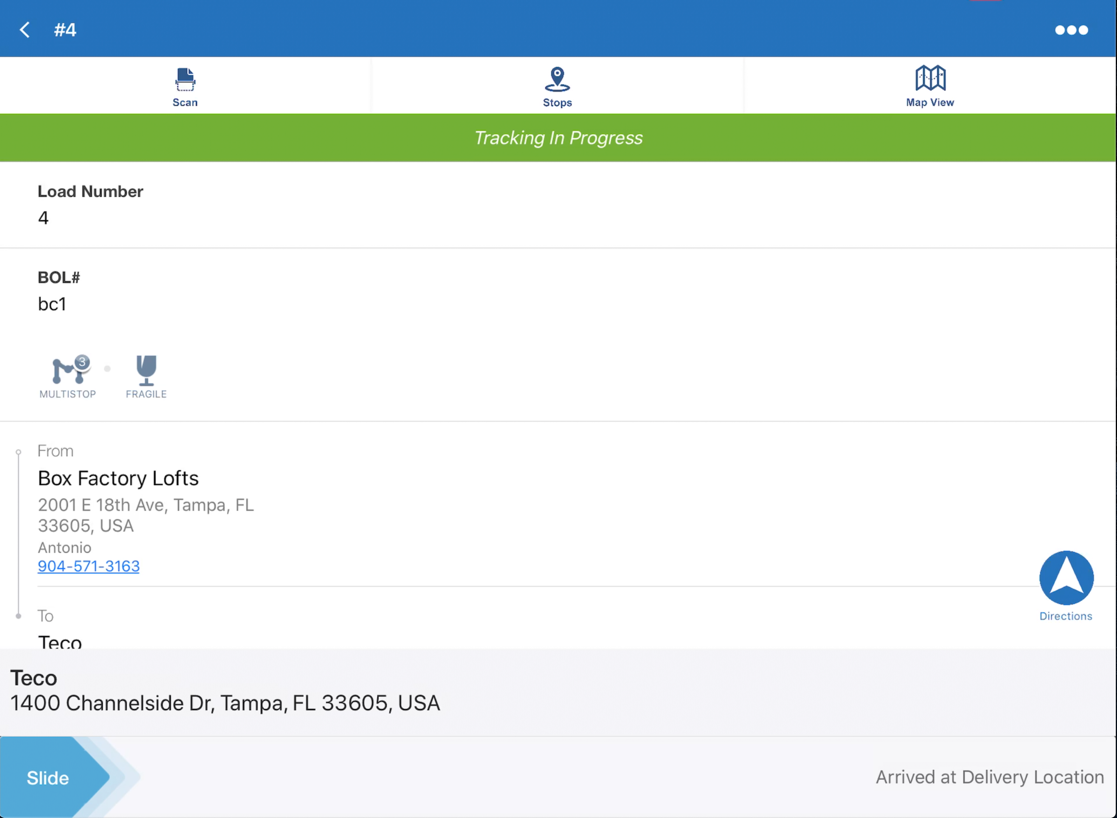This screenshot has height=818, width=1117.
Task: Switch to Map View
Action: click(930, 85)
